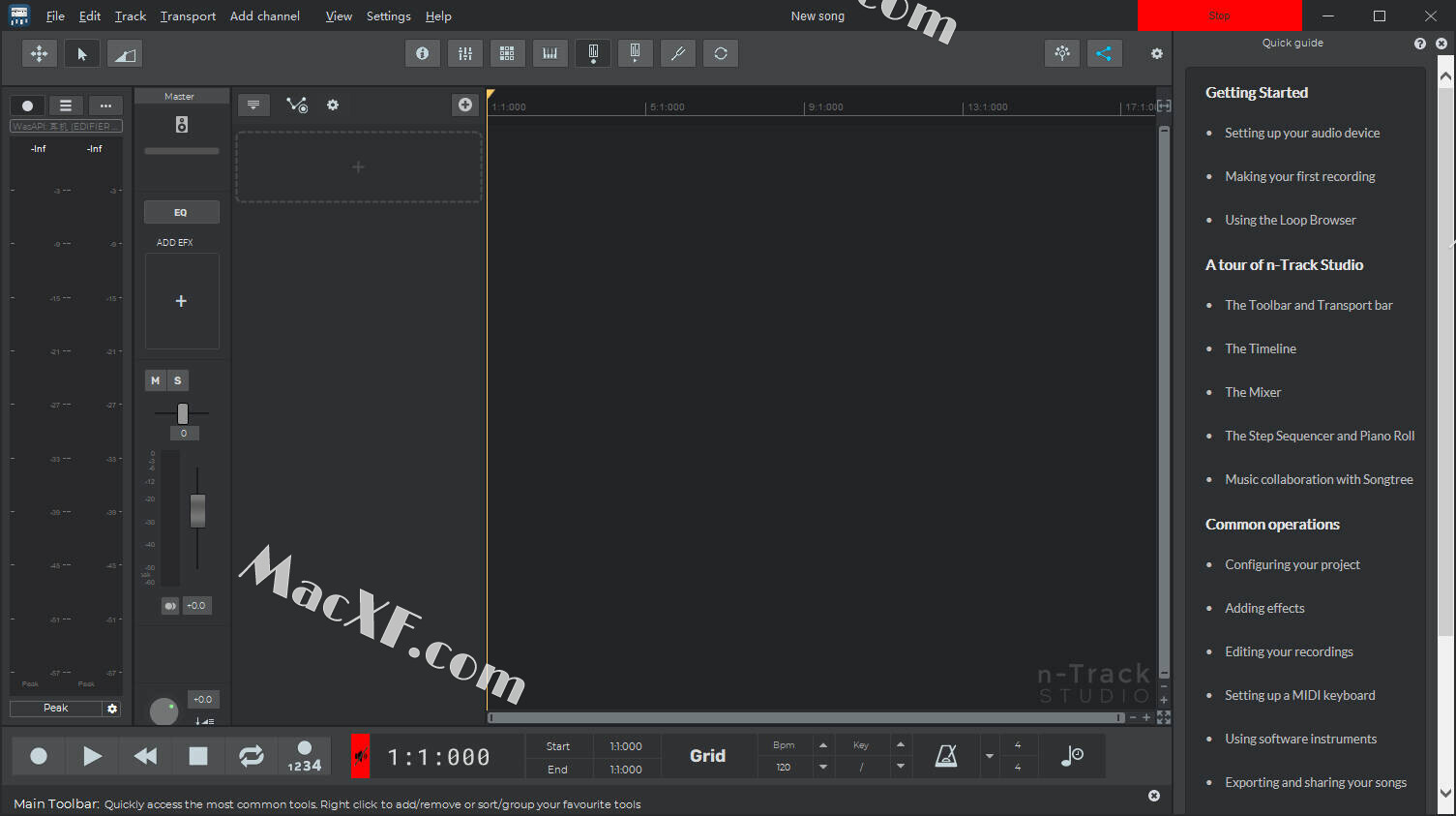Click the Songtree share icon
Viewport: 1456px width, 816px height.
pyautogui.click(x=1104, y=54)
